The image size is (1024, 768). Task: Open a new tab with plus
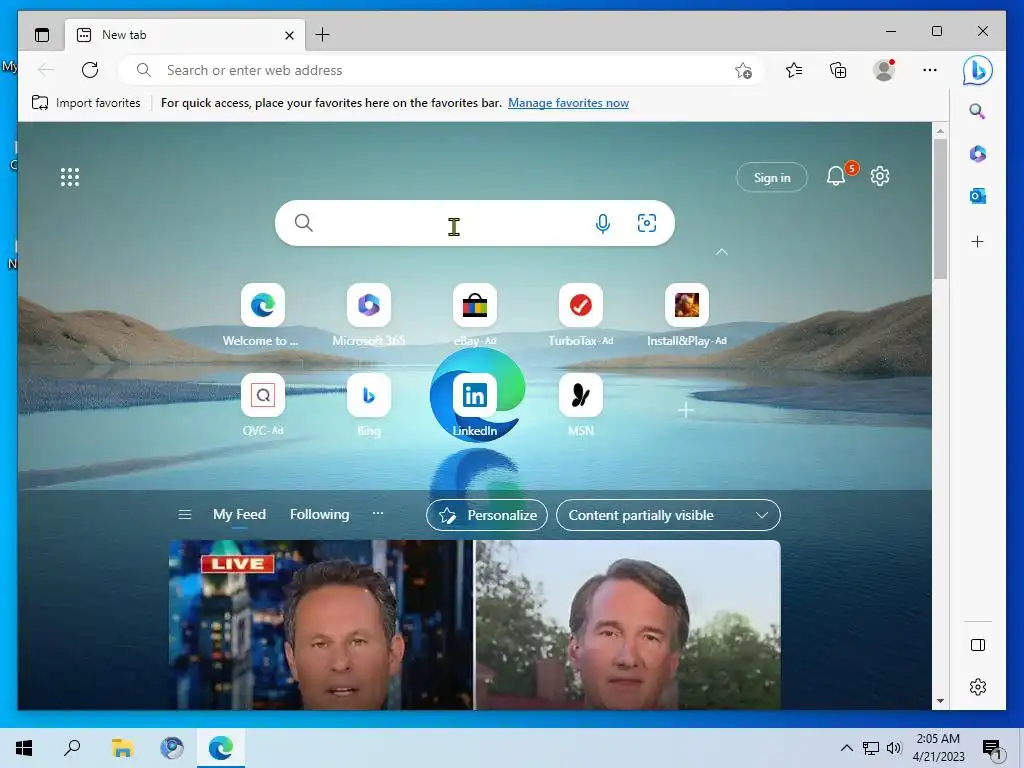pos(322,35)
